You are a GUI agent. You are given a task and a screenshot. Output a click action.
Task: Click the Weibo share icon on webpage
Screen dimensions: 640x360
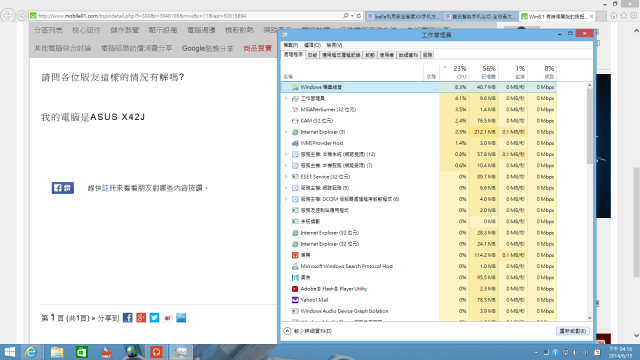168,318
